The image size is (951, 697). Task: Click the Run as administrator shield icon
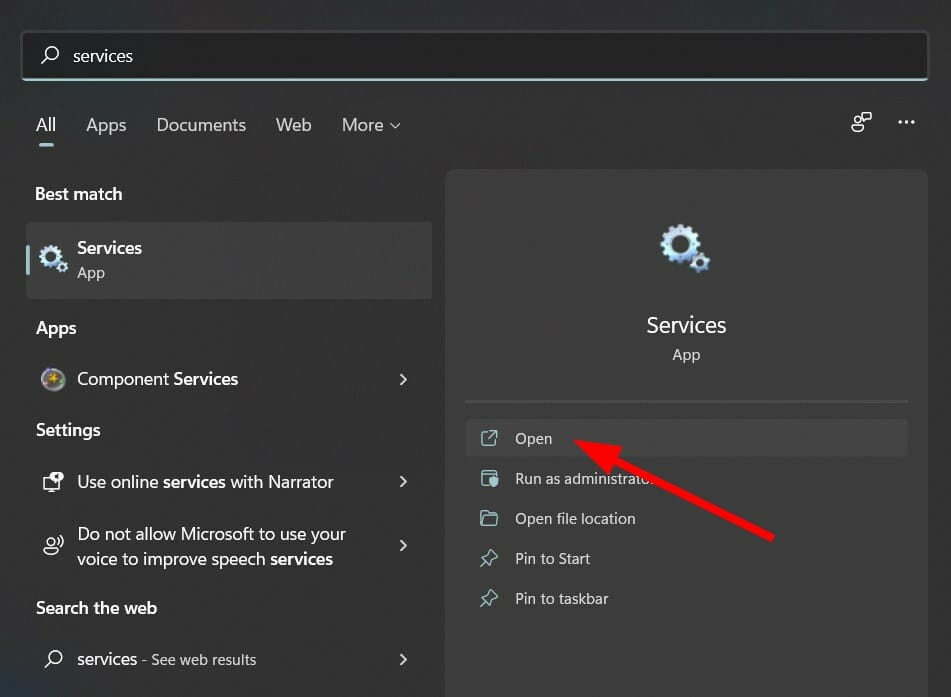(490, 478)
